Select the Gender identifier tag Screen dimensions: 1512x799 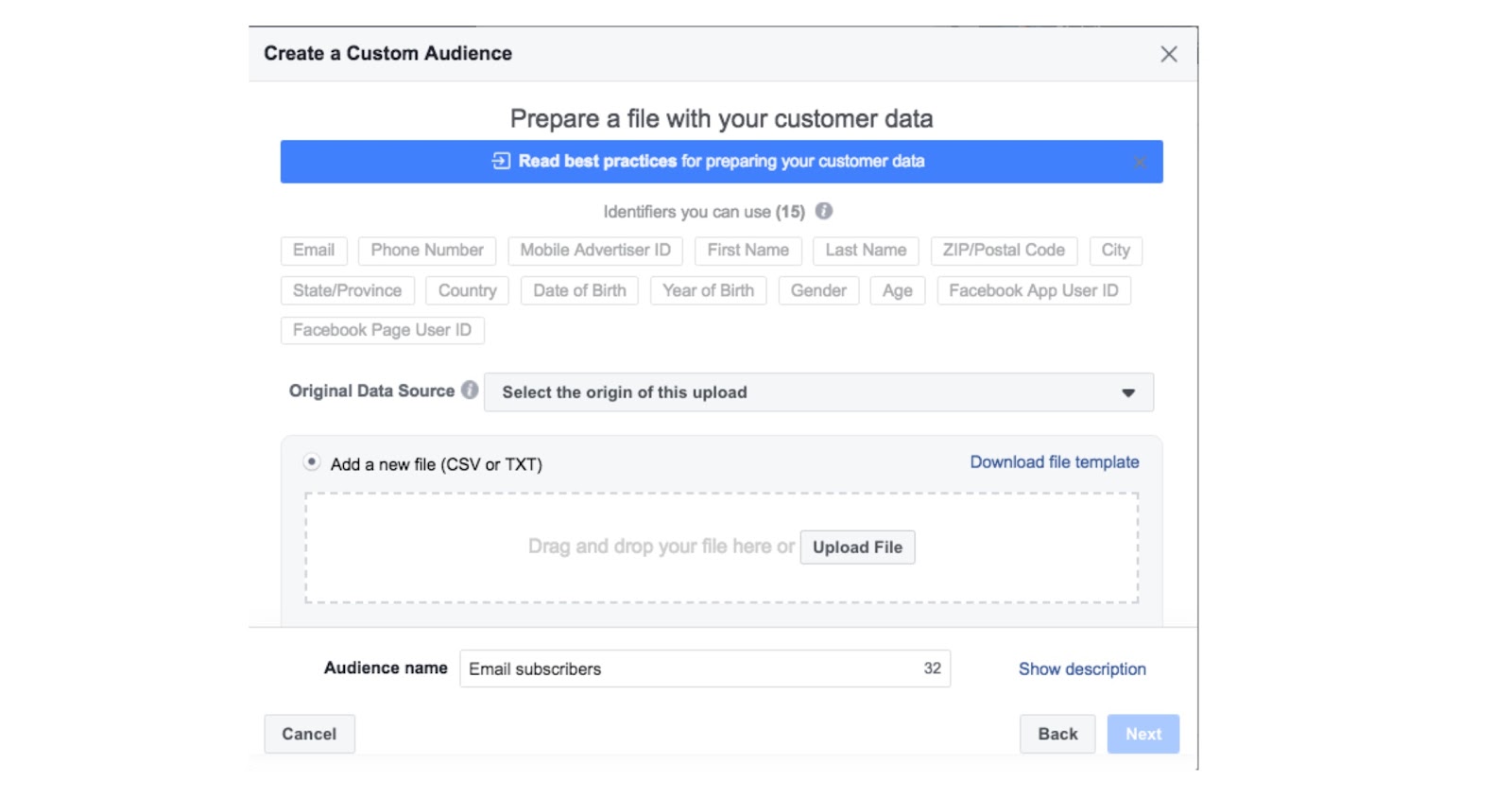coord(818,290)
